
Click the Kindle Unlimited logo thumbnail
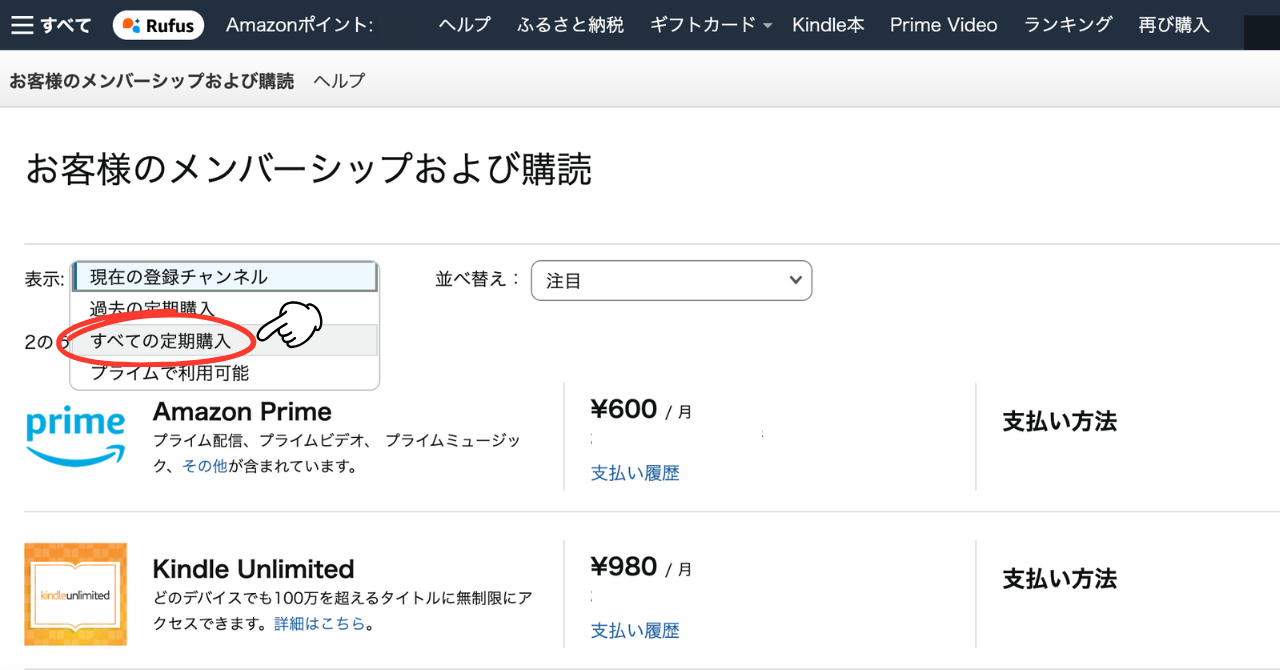pyautogui.click(x=76, y=594)
